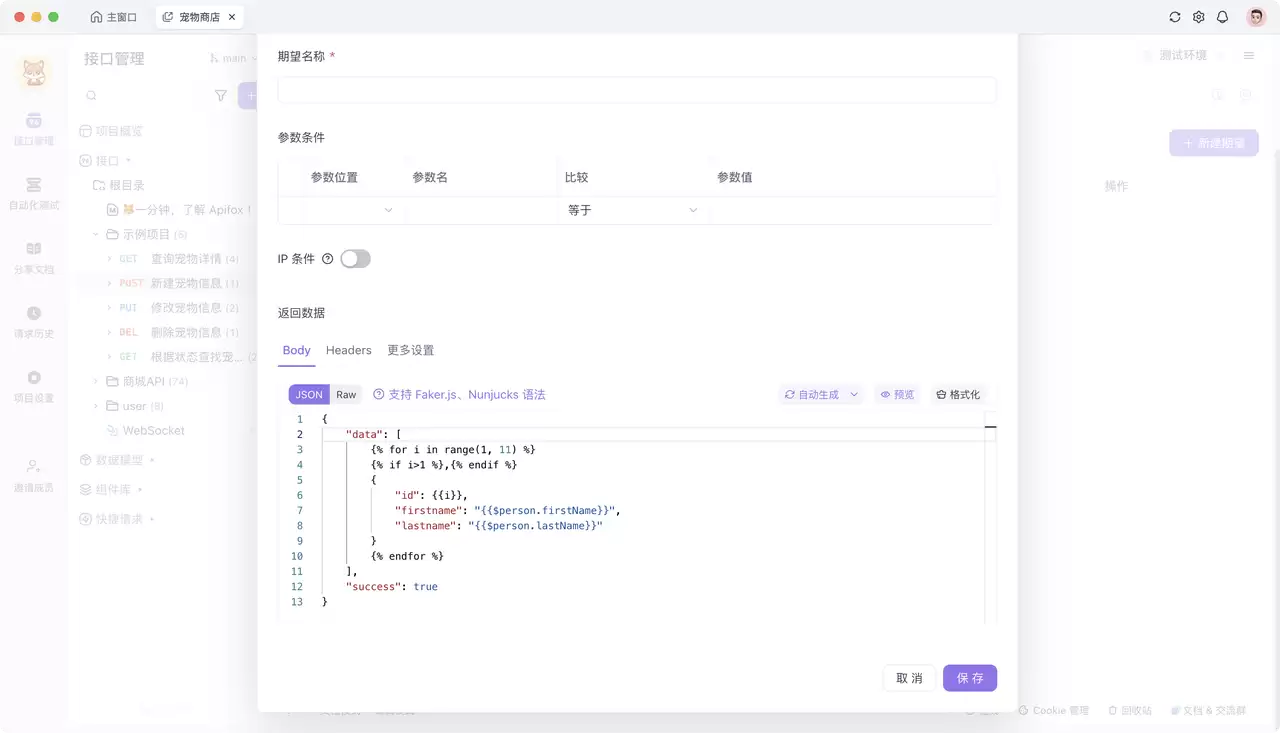The height and width of the screenshot is (733, 1280).
Task: Click the 格式化 format button
Action: click(x=958, y=395)
